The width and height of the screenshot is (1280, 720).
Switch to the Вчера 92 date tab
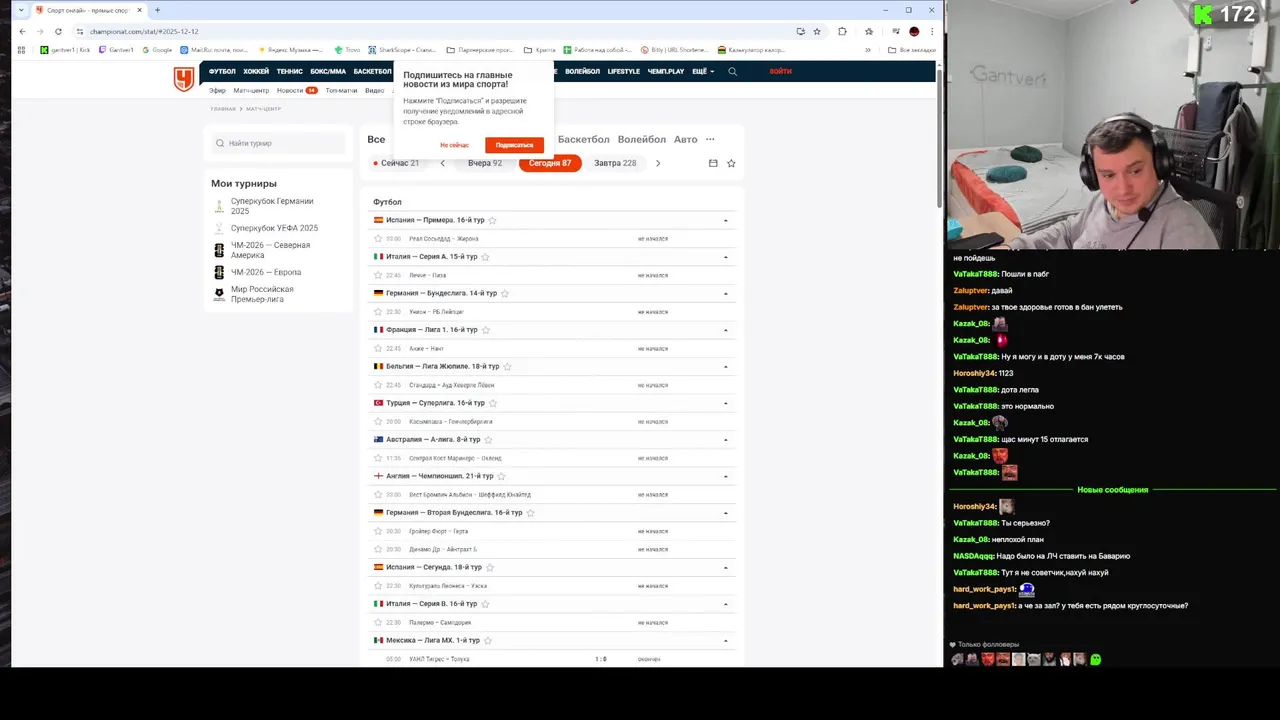485,163
